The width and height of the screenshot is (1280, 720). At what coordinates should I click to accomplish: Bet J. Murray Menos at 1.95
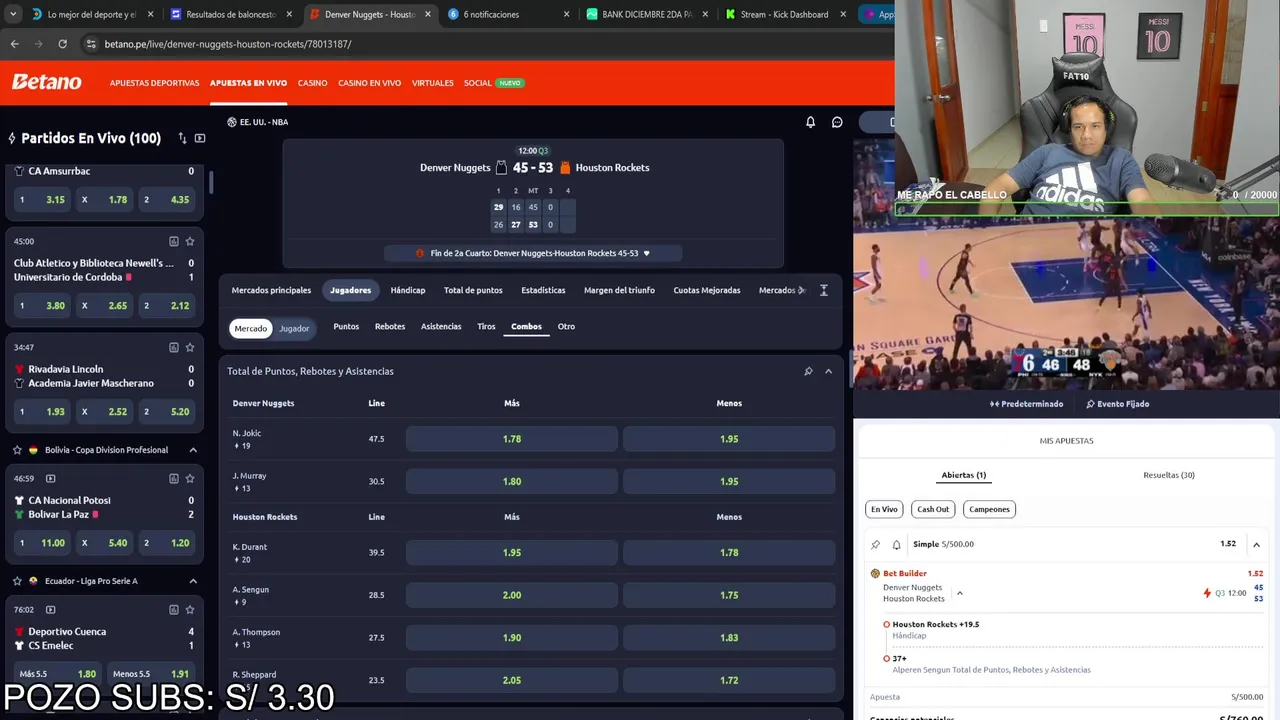[x=729, y=481]
